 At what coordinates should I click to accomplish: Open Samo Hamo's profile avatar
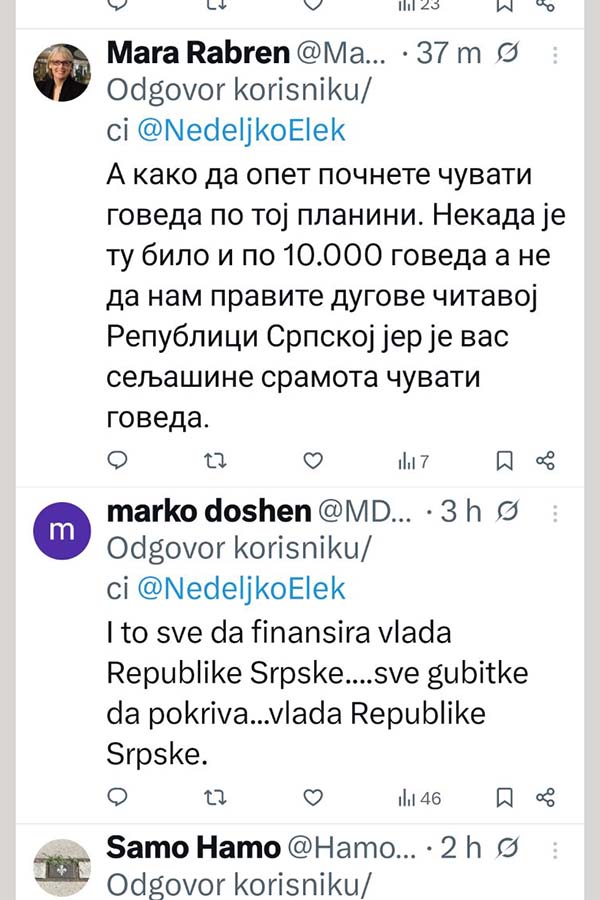pyautogui.click(x=62, y=867)
